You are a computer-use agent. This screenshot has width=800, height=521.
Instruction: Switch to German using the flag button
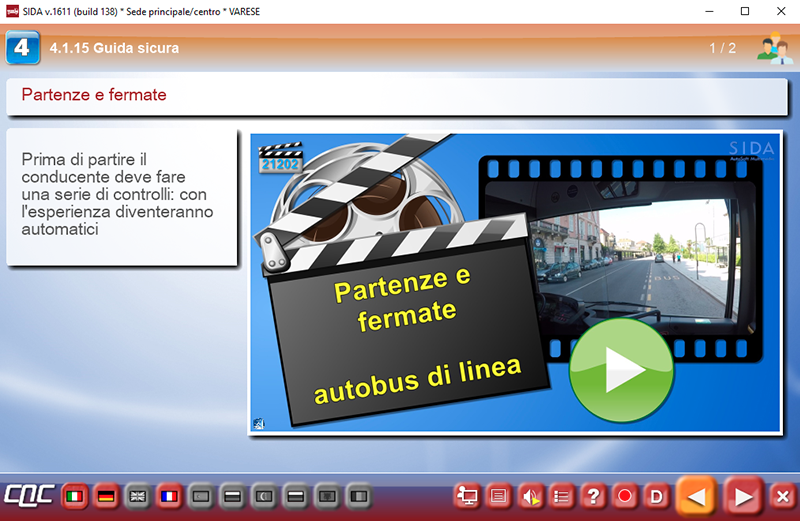point(105,495)
